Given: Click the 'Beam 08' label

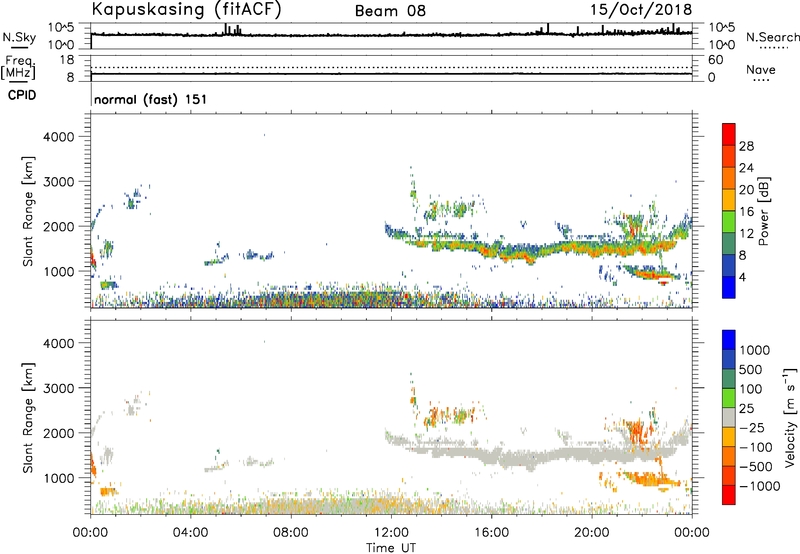Looking at the screenshot, I should click(390, 11).
